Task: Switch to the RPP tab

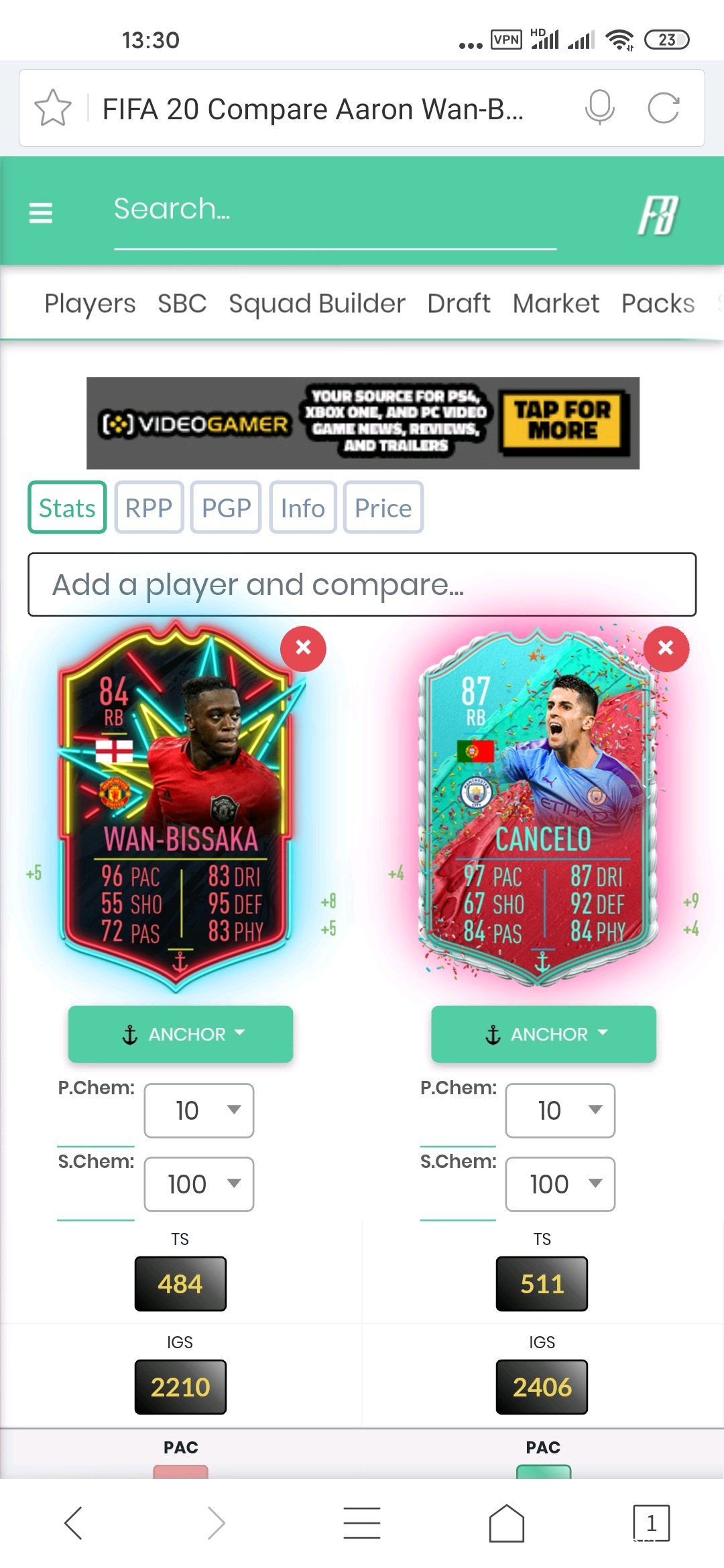Action: pos(149,508)
